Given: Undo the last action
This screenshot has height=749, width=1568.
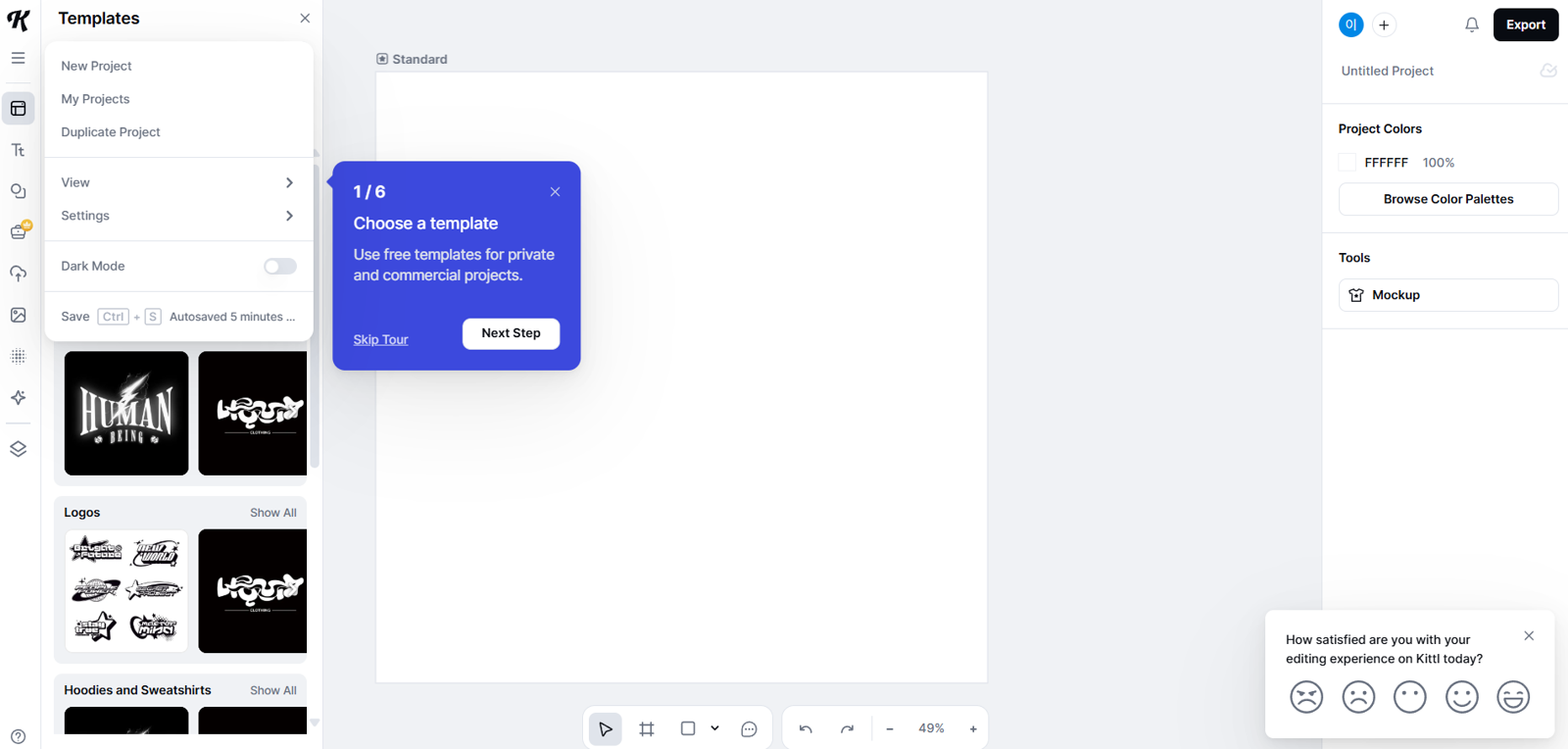Looking at the screenshot, I should click(806, 728).
